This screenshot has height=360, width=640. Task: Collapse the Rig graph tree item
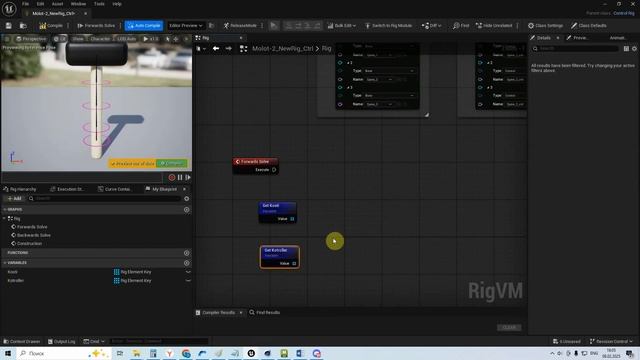coord(5,218)
